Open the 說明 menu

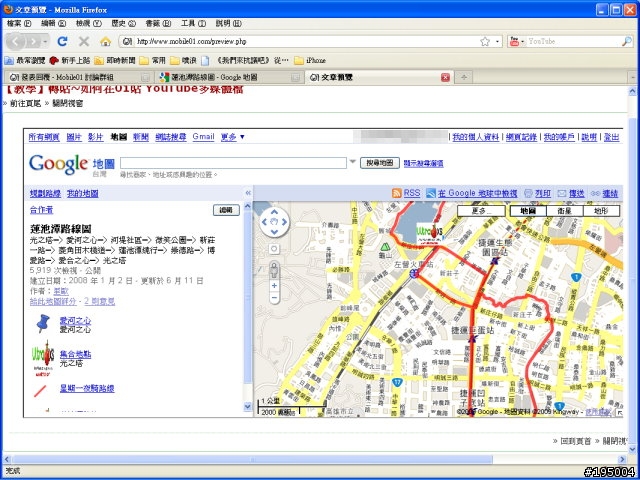229,23
